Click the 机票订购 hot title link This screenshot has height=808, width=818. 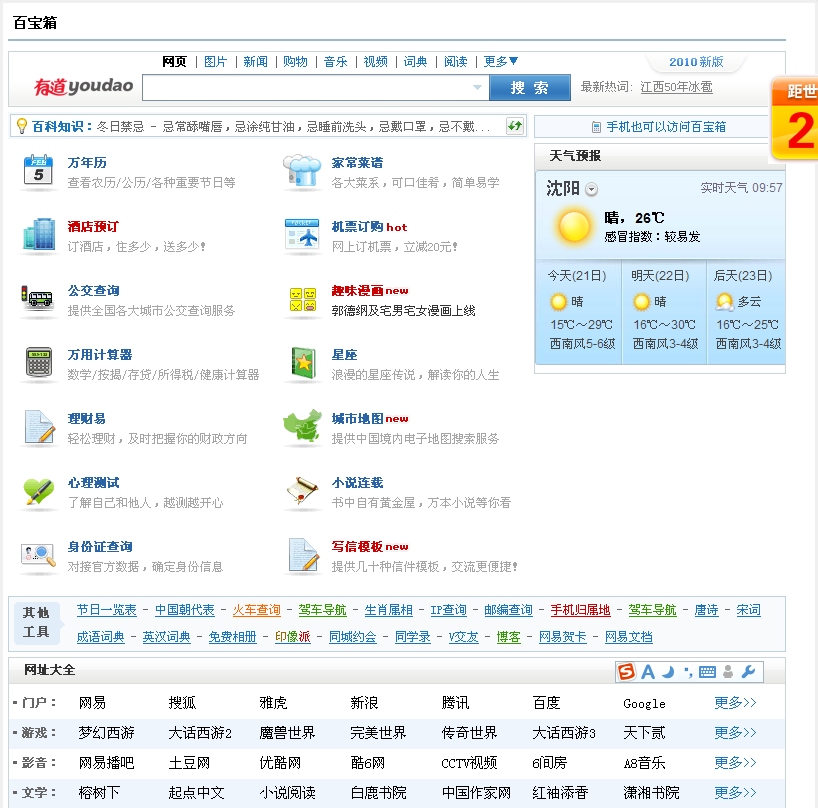(x=369, y=227)
